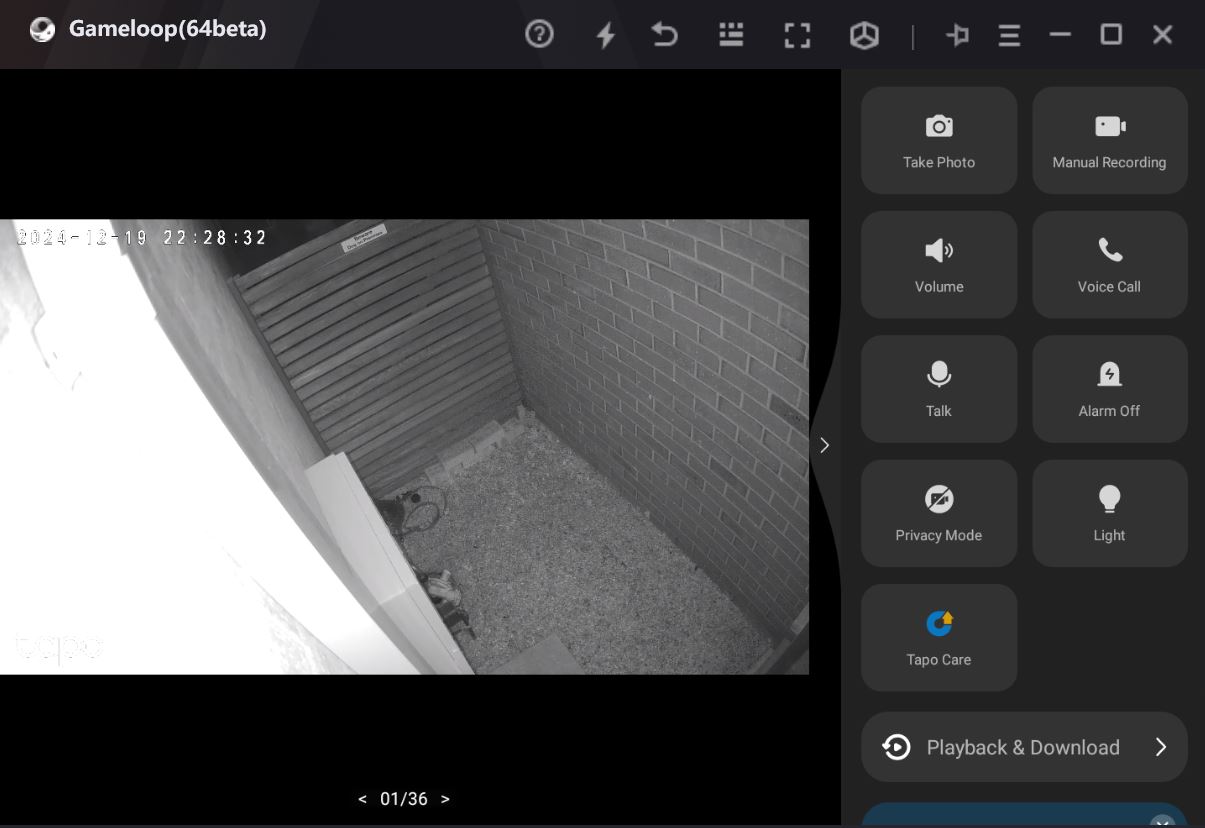Open the Volume control
The image size is (1205, 828).
point(938,264)
